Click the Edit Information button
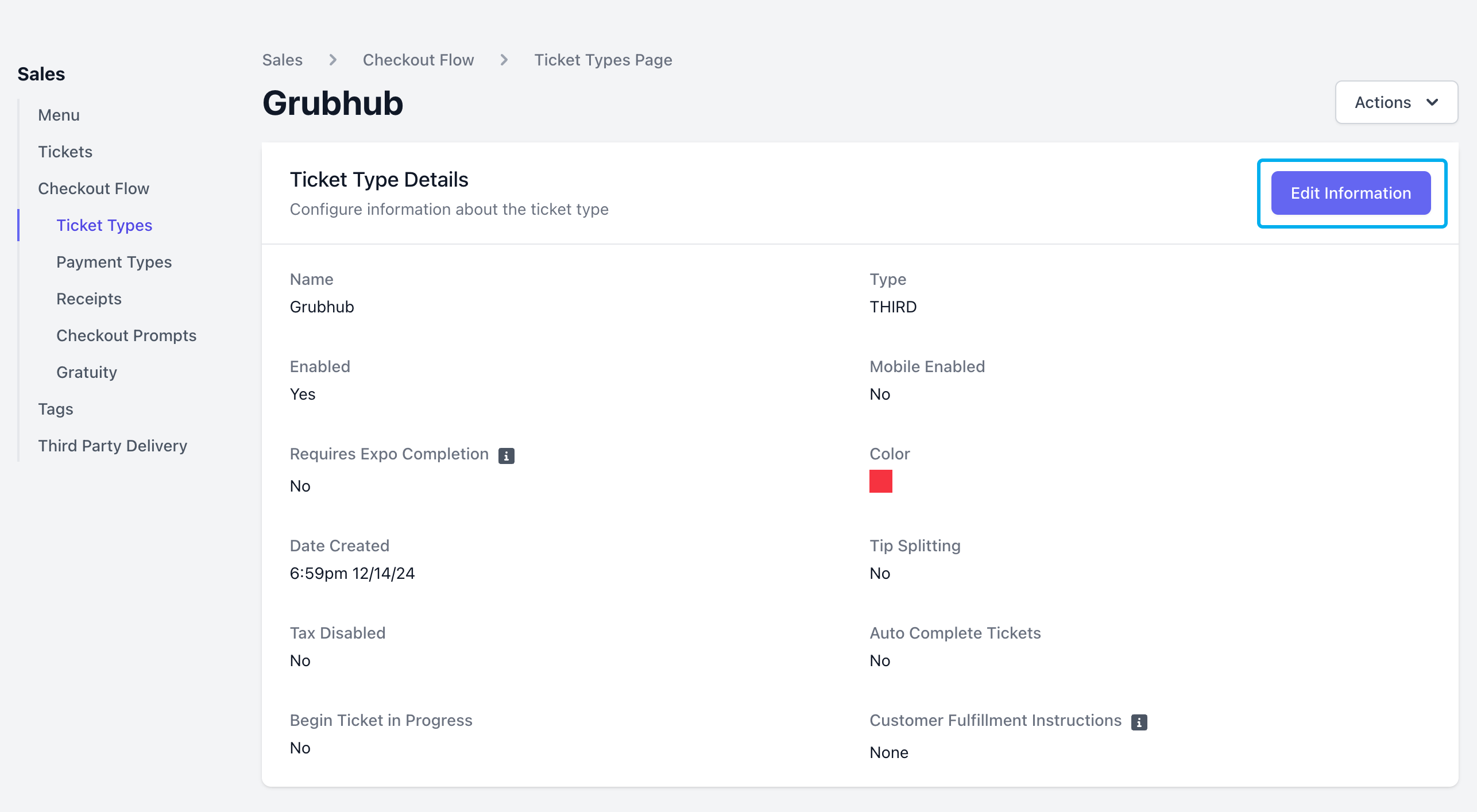The width and height of the screenshot is (1477, 812). 1351,193
